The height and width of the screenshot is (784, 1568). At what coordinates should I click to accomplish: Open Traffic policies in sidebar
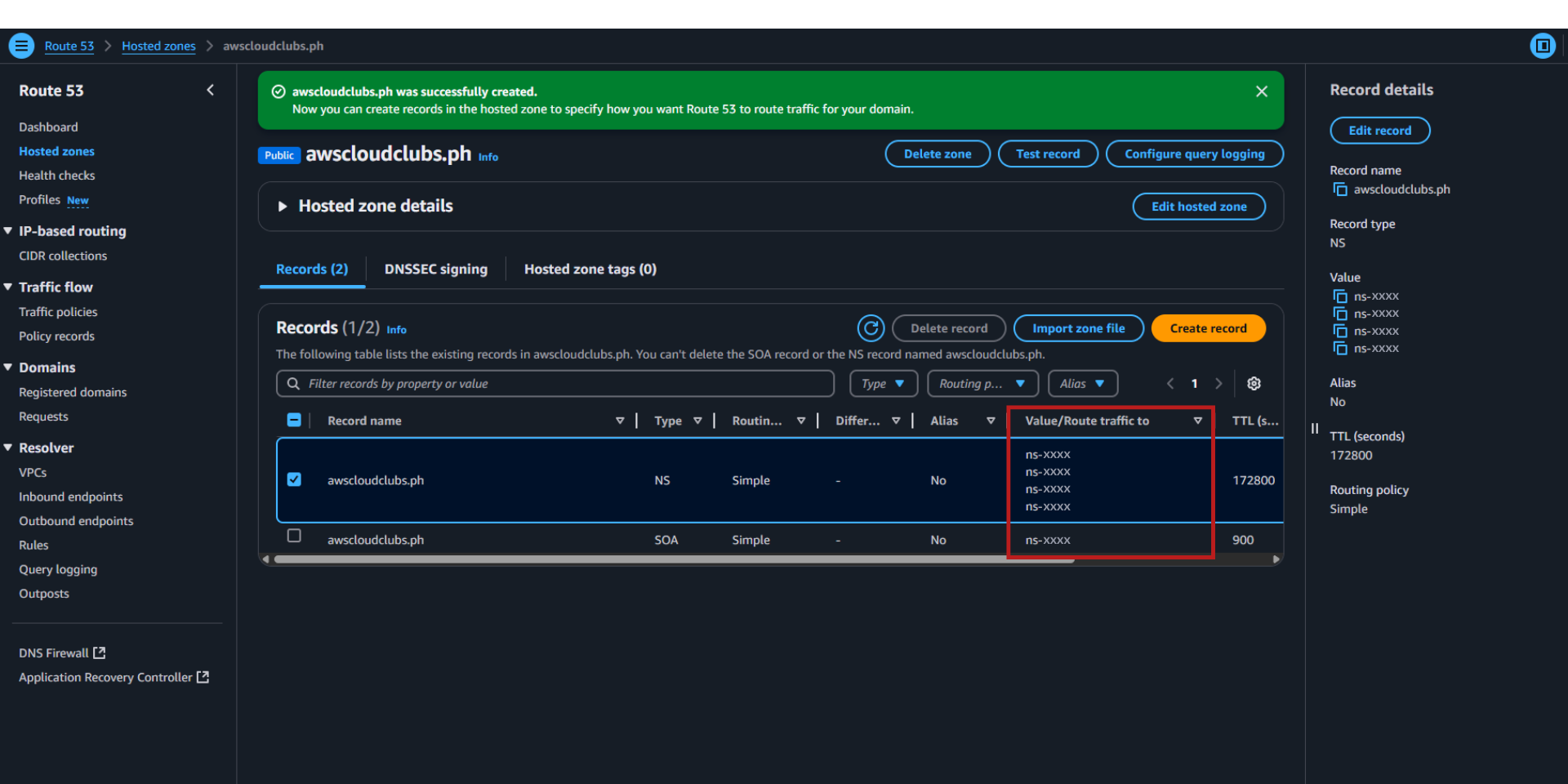click(58, 312)
